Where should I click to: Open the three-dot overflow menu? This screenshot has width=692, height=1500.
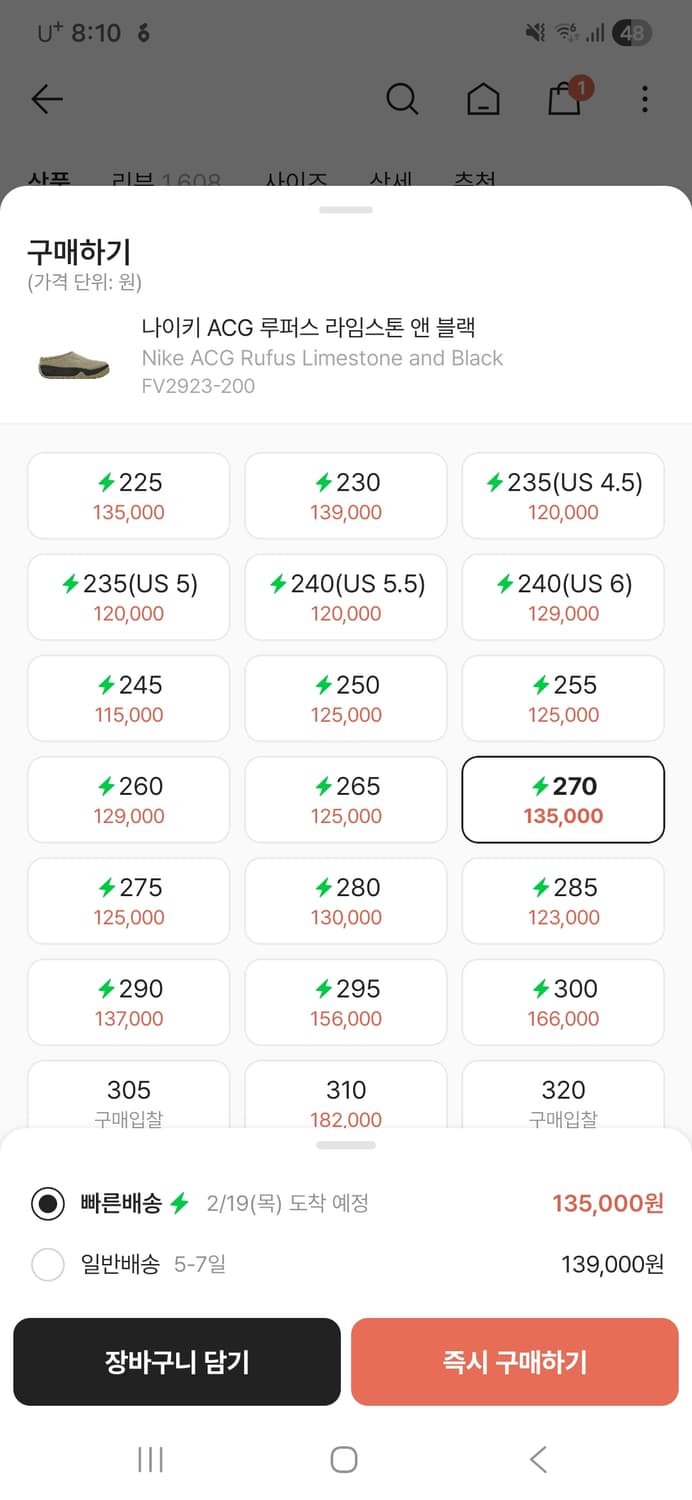click(x=645, y=99)
